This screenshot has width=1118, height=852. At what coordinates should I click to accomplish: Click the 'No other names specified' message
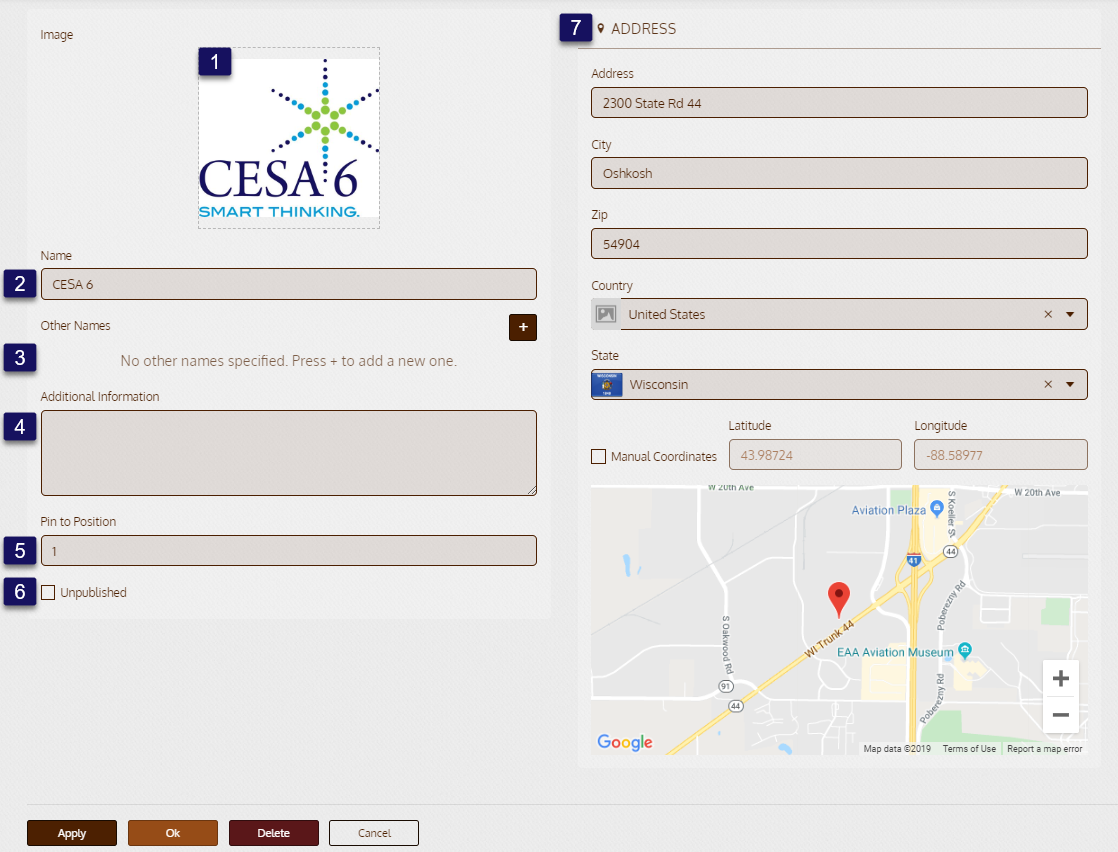coord(289,361)
